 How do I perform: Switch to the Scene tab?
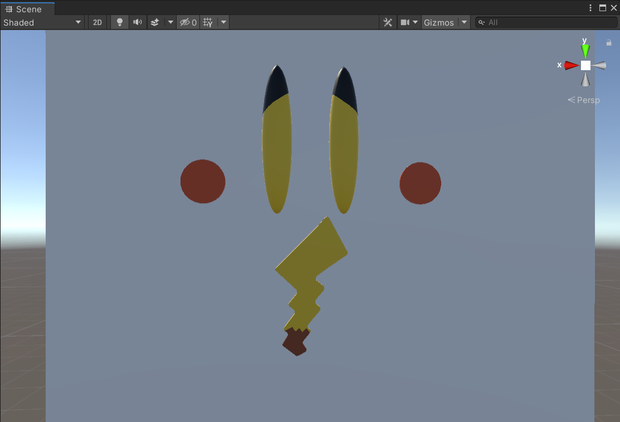point(27,9)
